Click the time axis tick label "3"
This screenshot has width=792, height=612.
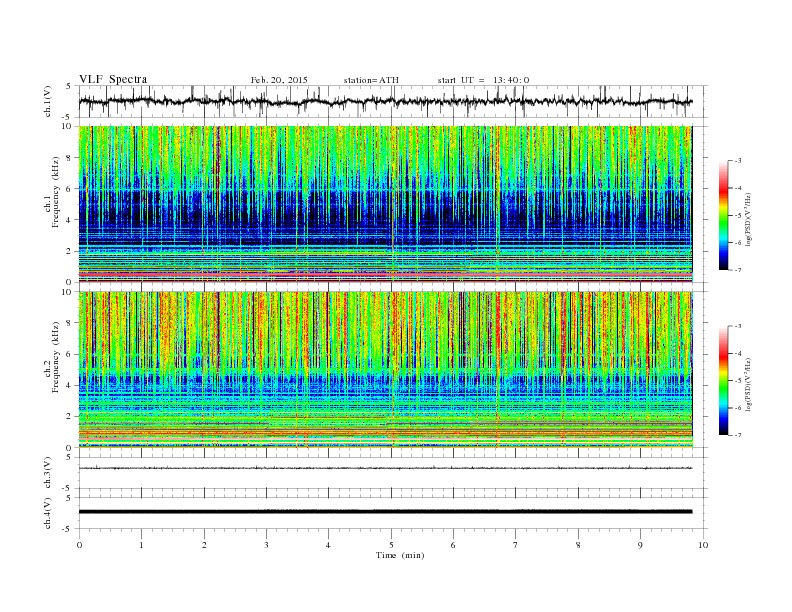(x=266, y=545)
